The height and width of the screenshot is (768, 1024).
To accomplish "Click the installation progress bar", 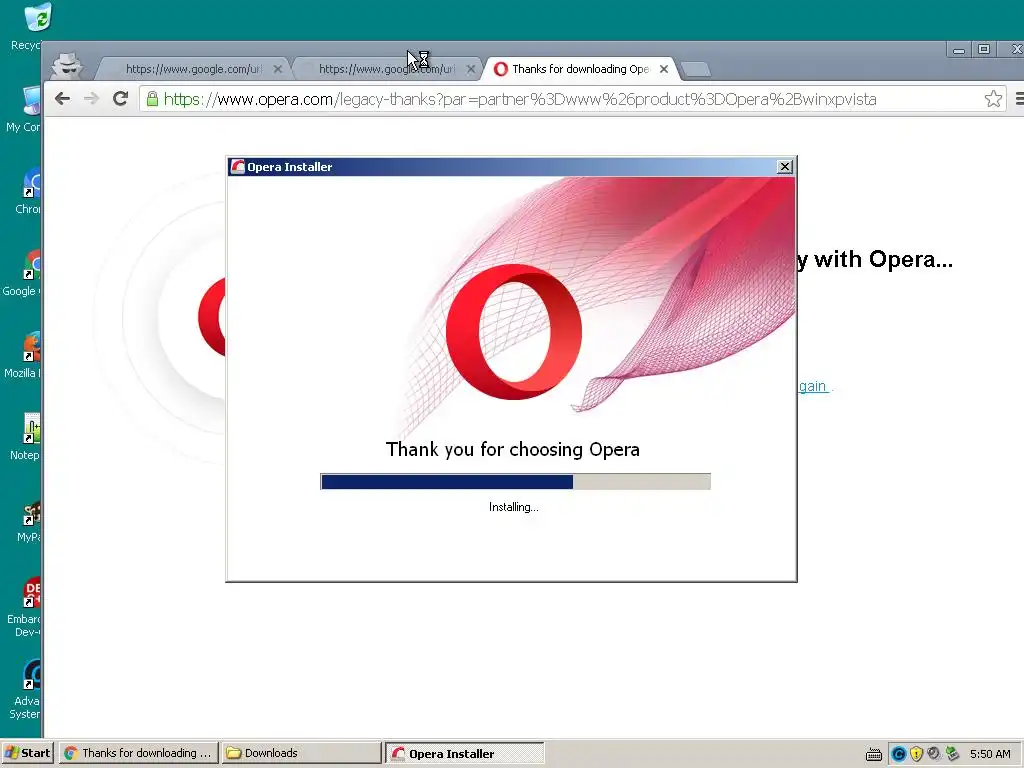I will tap(515, 481).
